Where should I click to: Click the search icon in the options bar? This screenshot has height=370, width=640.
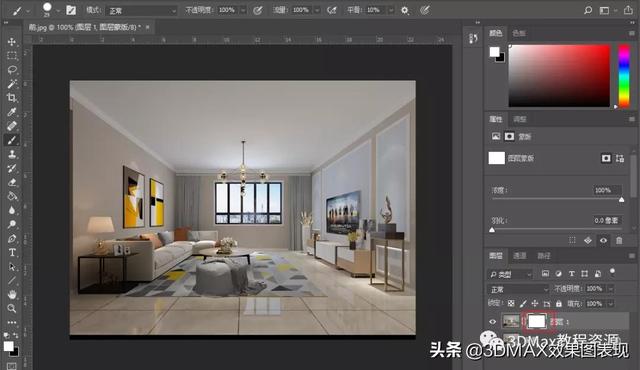(588, 10)
